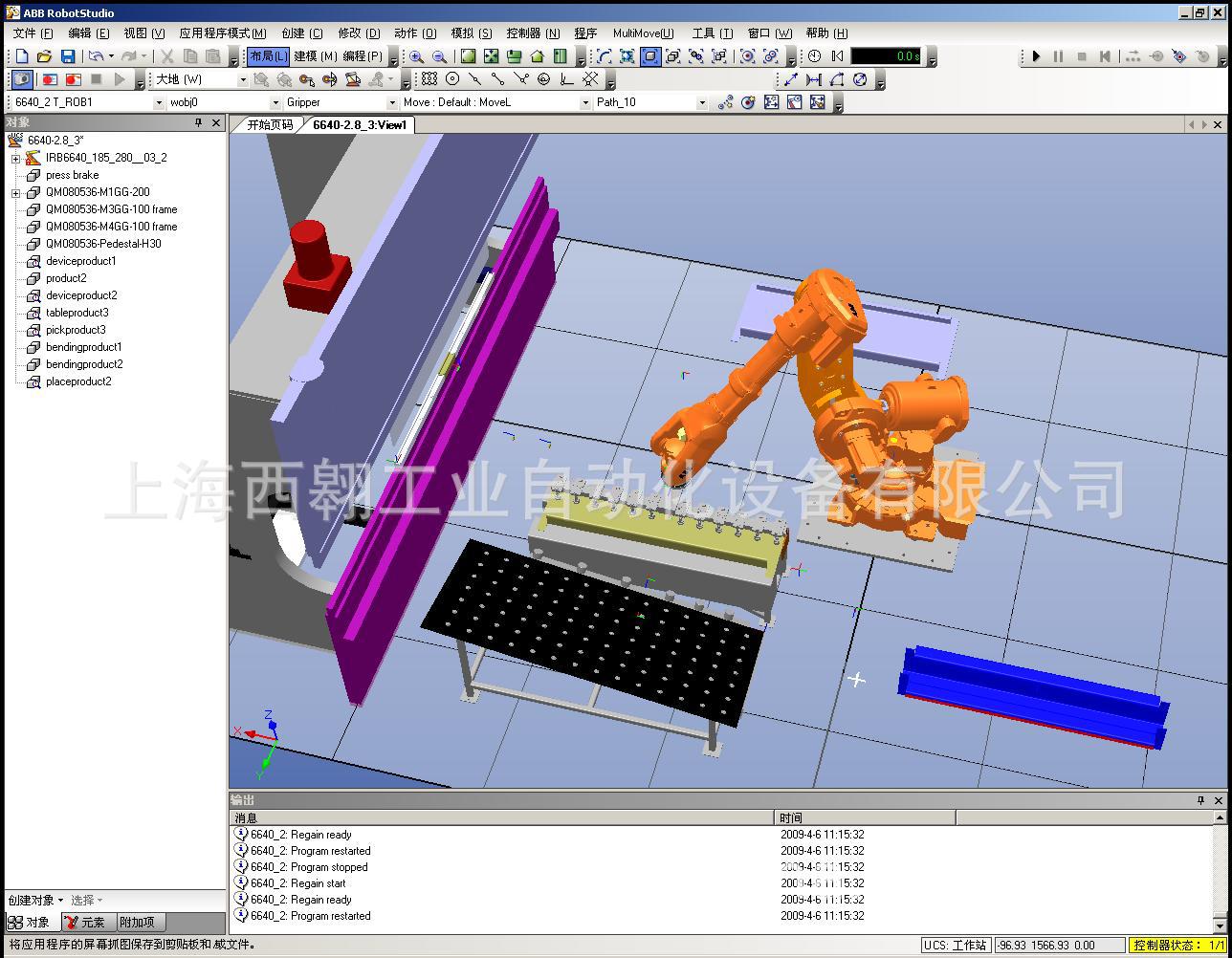
Task: Click the Open folder icon
Action: pyautogui.click(x=44, y=57)
